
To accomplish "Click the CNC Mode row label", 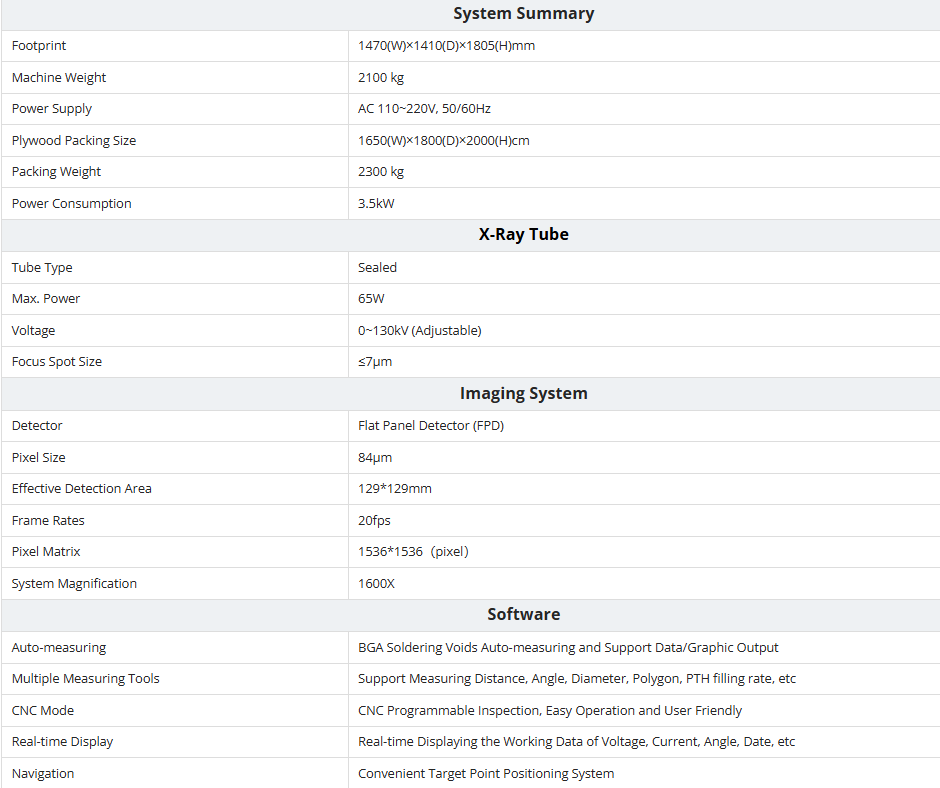I will tap(43, 711).
